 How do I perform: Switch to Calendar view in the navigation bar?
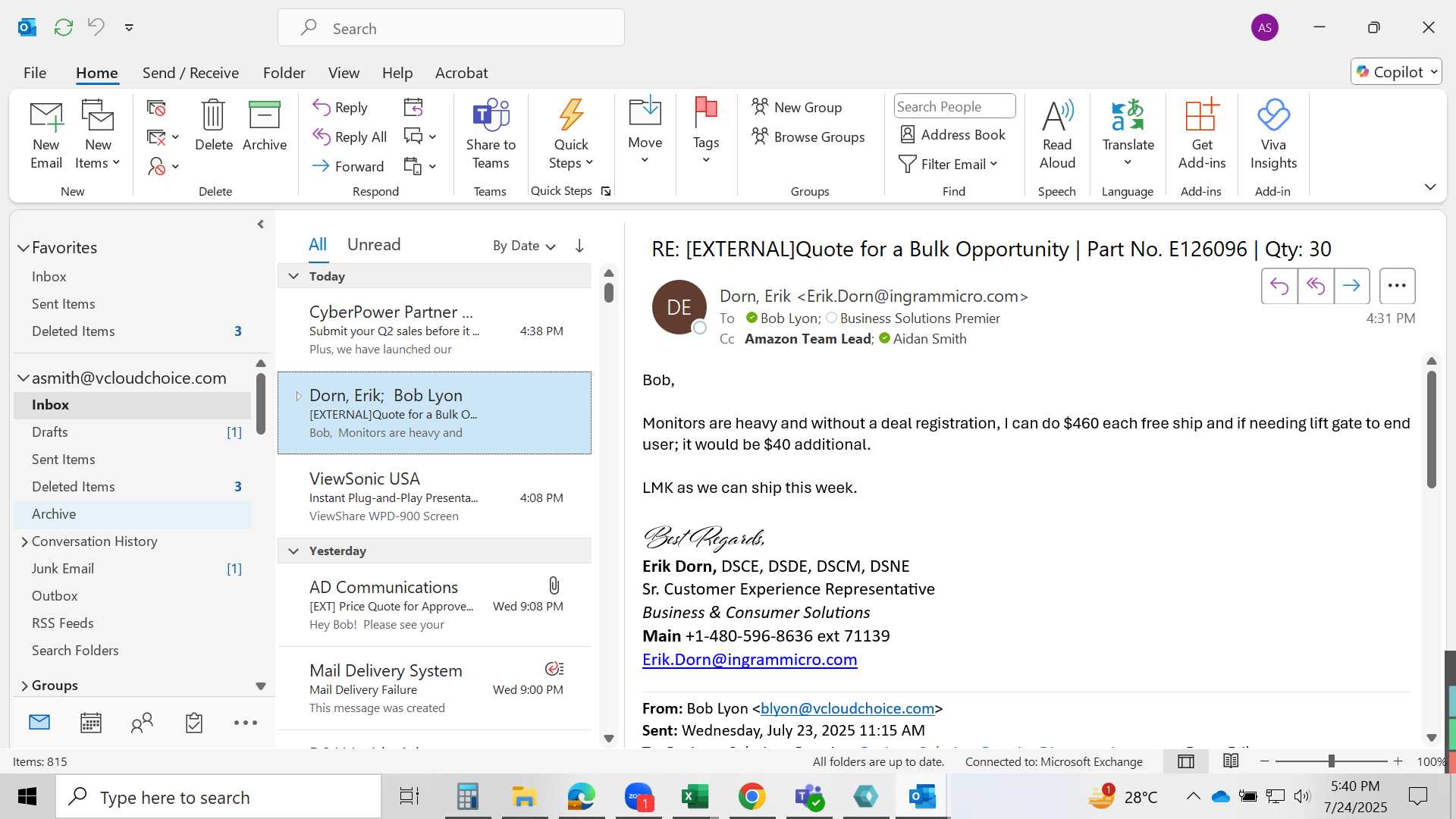pyautogui.click(x=91, y=723)
